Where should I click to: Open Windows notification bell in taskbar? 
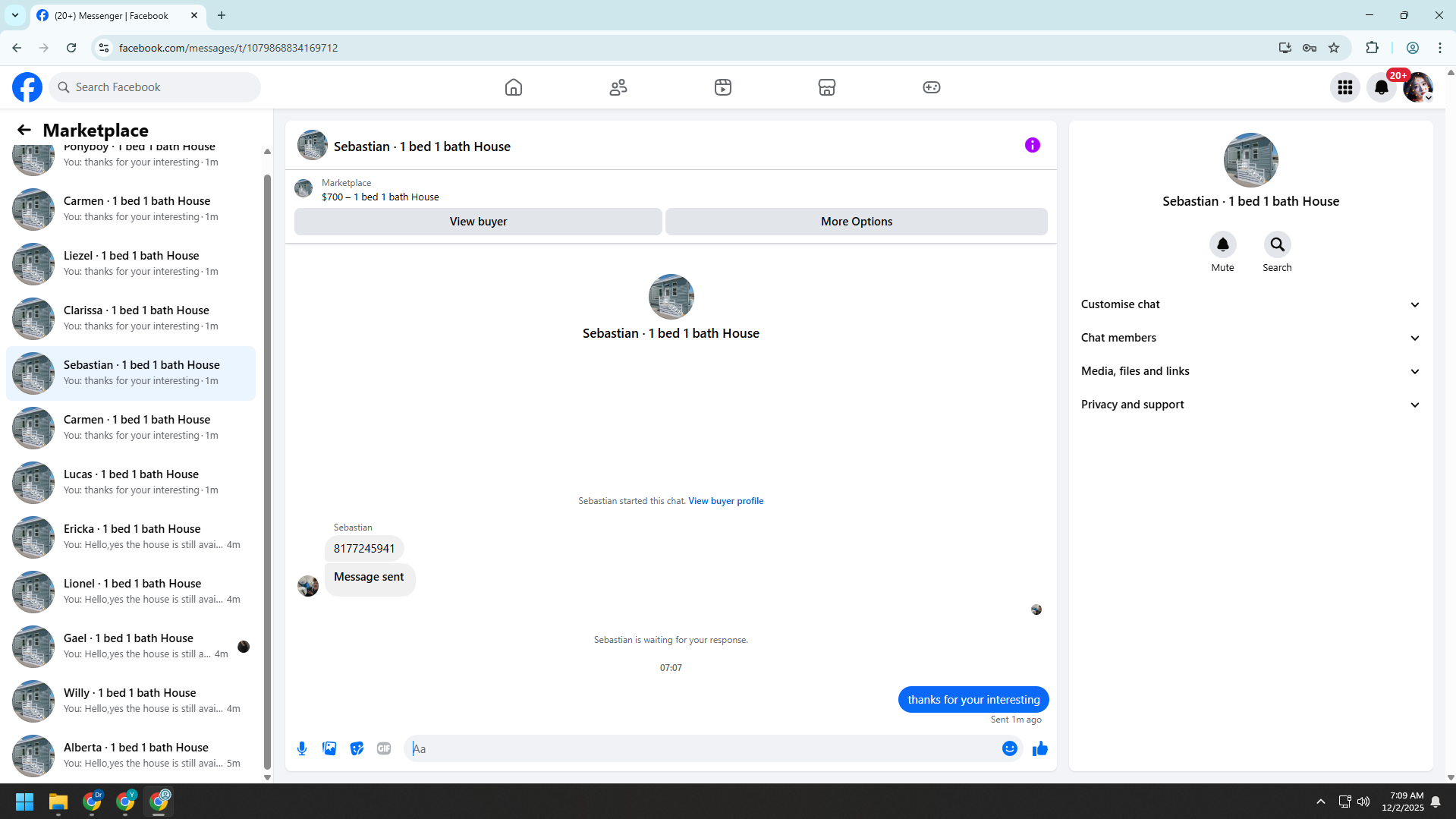[1436, 802]
